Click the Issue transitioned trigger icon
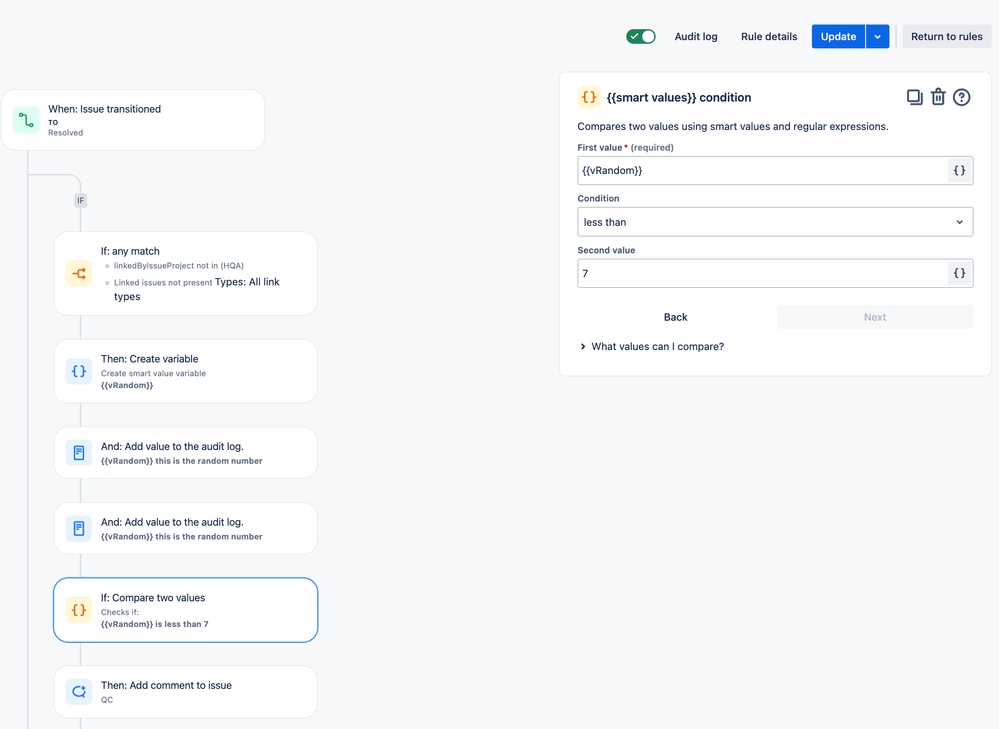The height and width of the screenshot is (729, 999). point(26,120)
